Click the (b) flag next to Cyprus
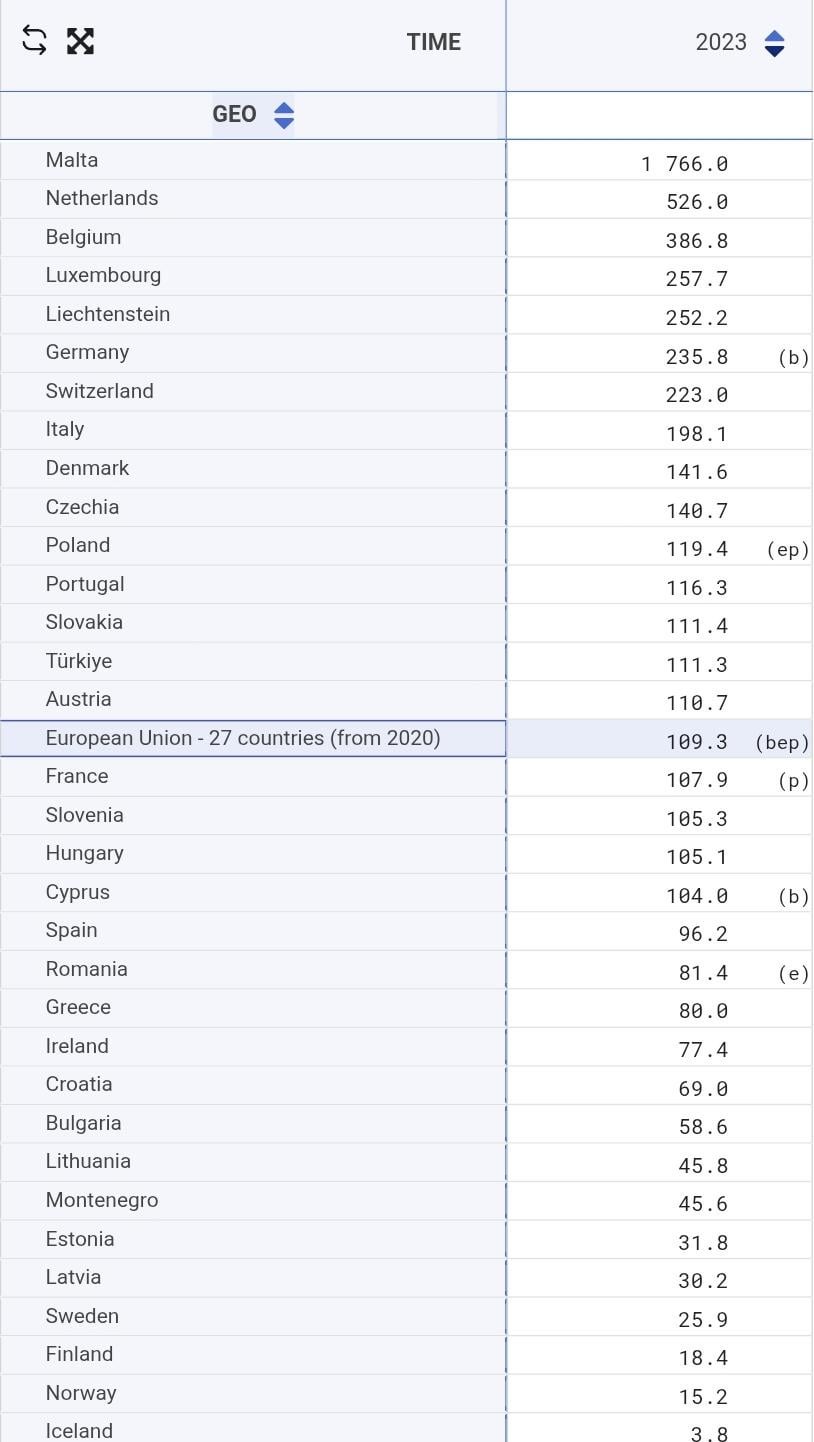 (793, 896)
